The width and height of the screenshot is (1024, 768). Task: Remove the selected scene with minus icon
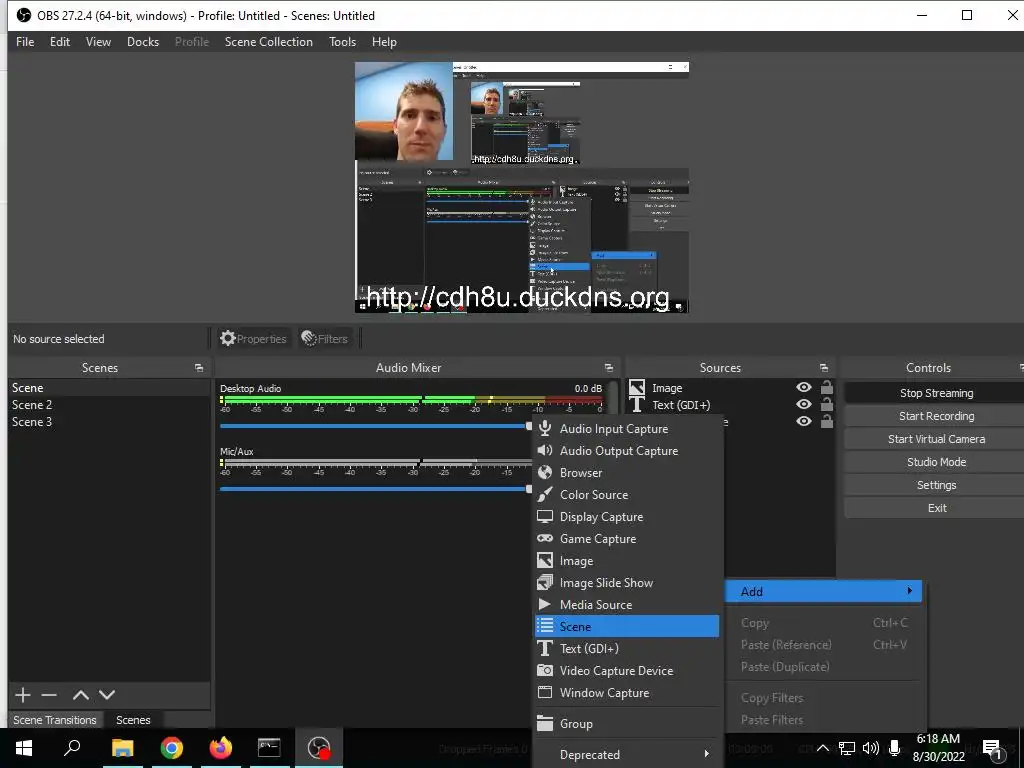49,695
